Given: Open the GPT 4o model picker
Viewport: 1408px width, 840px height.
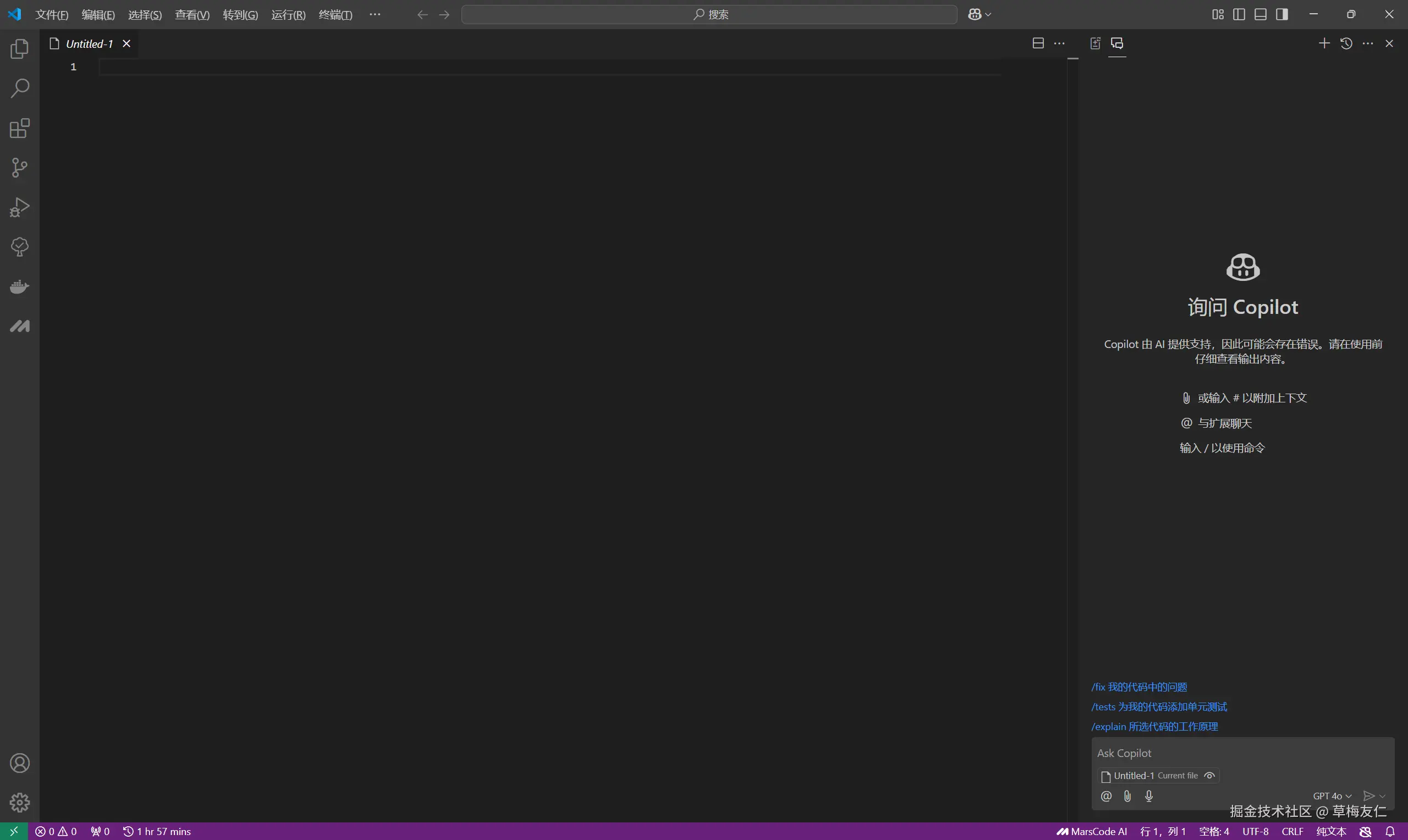Looking at the screenshot, I should [1332, 797].
